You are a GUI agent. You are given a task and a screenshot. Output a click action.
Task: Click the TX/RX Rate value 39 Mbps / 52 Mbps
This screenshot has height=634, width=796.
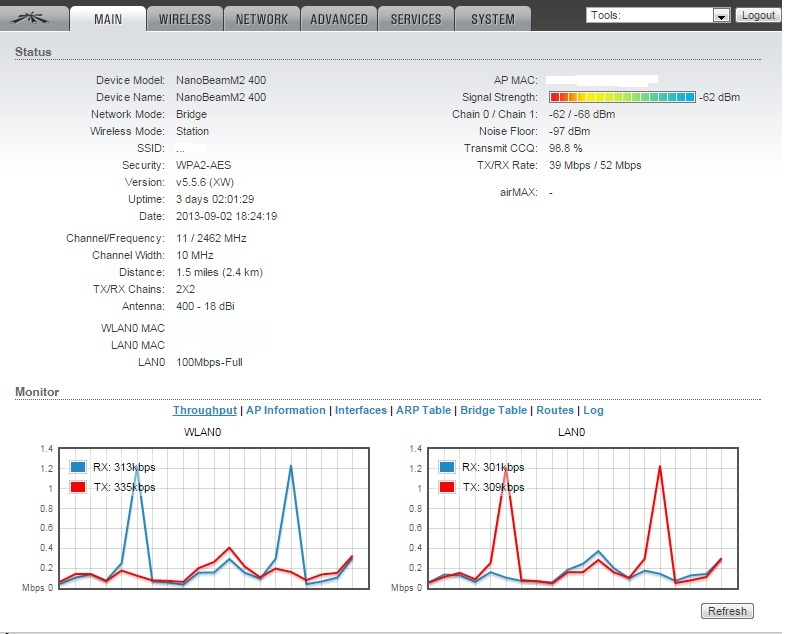click(595, 165)
